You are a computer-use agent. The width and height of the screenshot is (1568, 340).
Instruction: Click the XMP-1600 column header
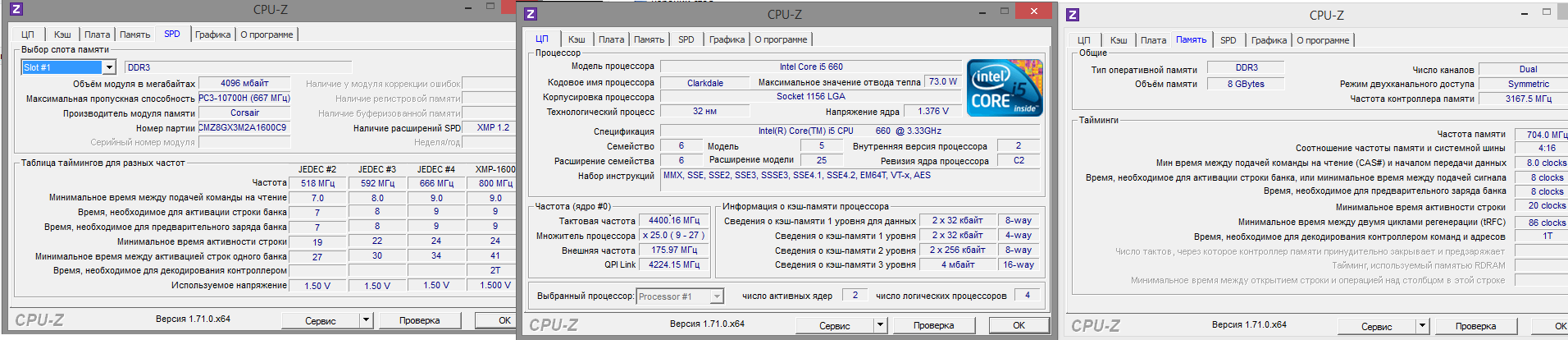495,169
